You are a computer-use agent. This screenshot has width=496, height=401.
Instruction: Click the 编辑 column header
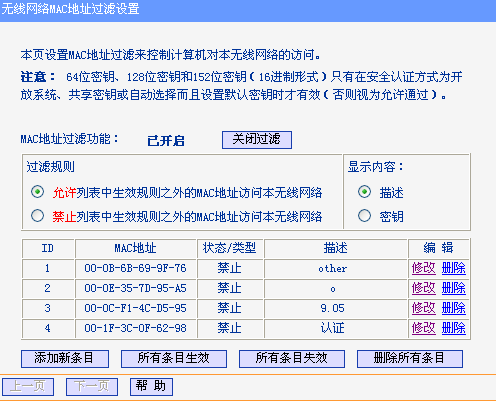coord(438,248)
